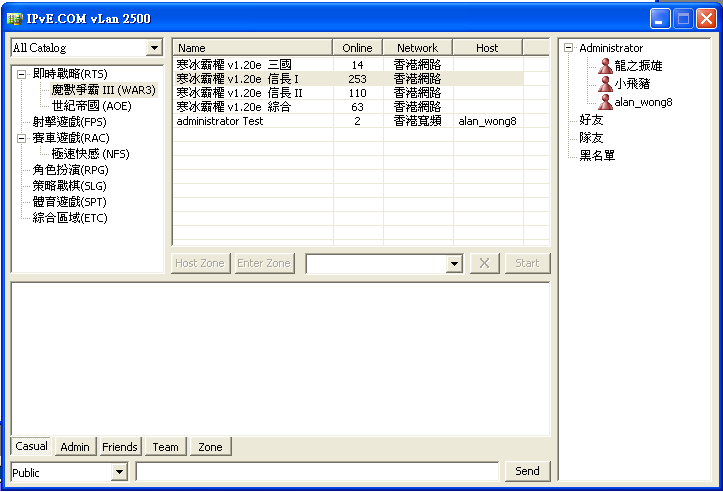Collapse the 賽車遊戲(RAC) tree node
723x492 pixels.
click(22, 138)
